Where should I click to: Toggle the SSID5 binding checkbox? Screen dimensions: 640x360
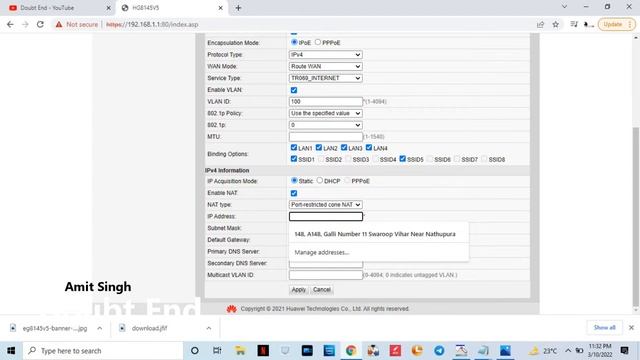(x=402, y=159)
